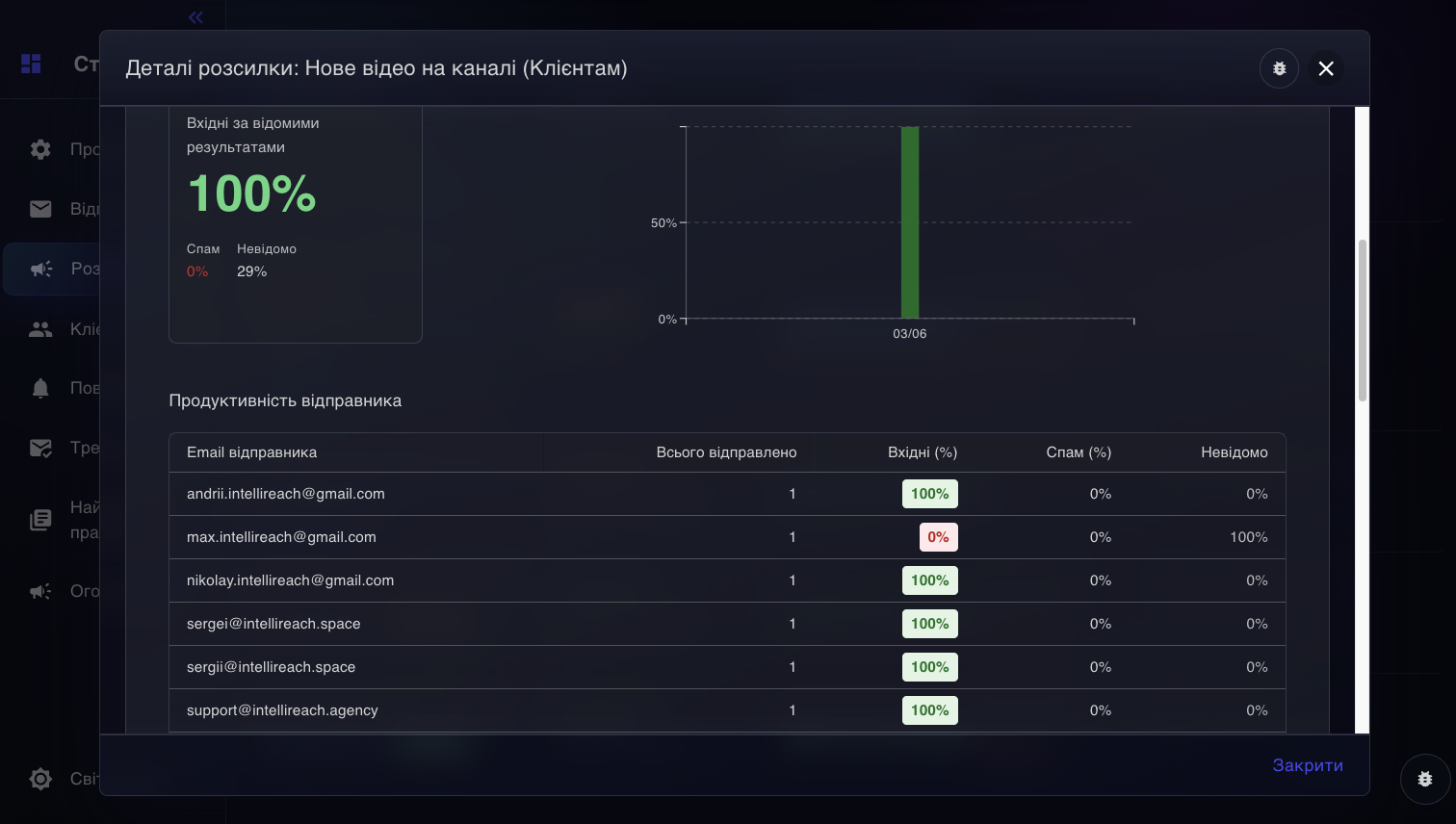Image resolution: width=1456 pixels, height=824 pixels.
Task: Click the gear icon beside "Про"
Action: [40, 149]
